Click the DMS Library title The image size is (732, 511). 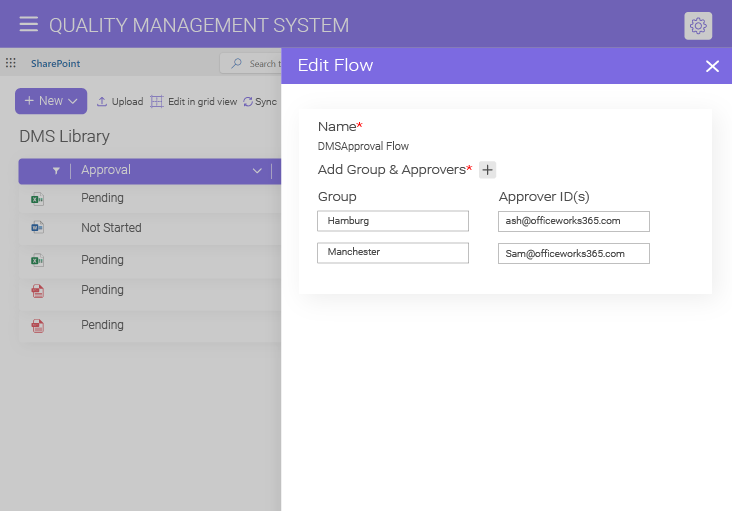click(x=64, y=136)
